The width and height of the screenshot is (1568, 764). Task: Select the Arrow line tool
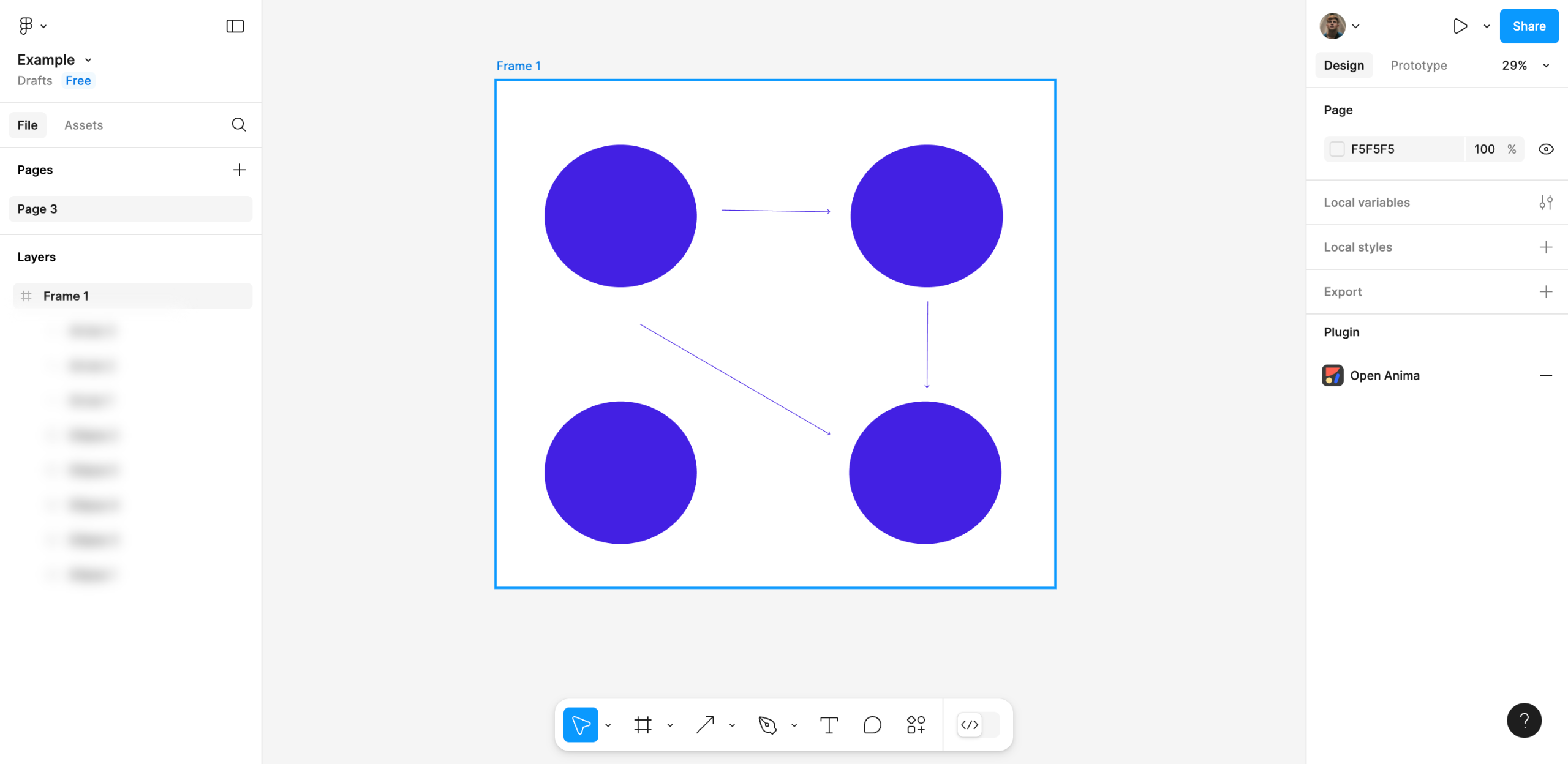coord(705,725)
